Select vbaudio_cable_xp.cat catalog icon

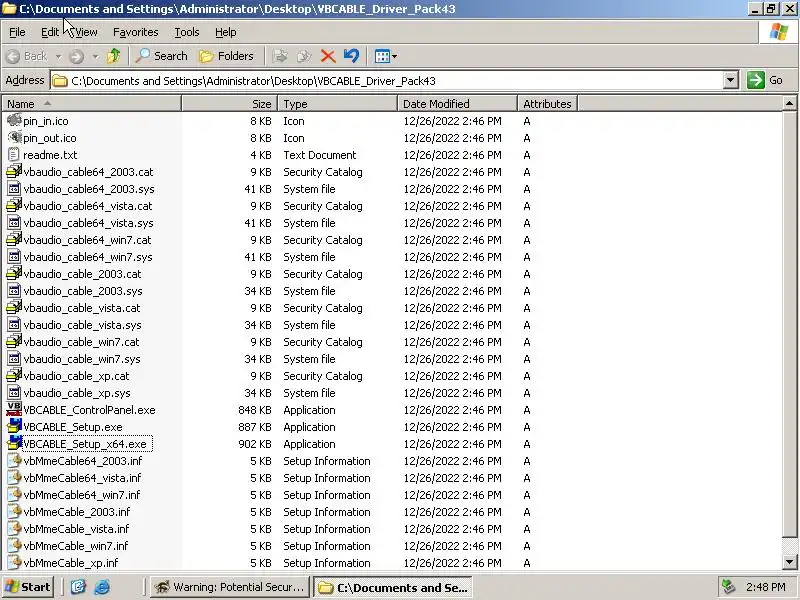point(14,376)
